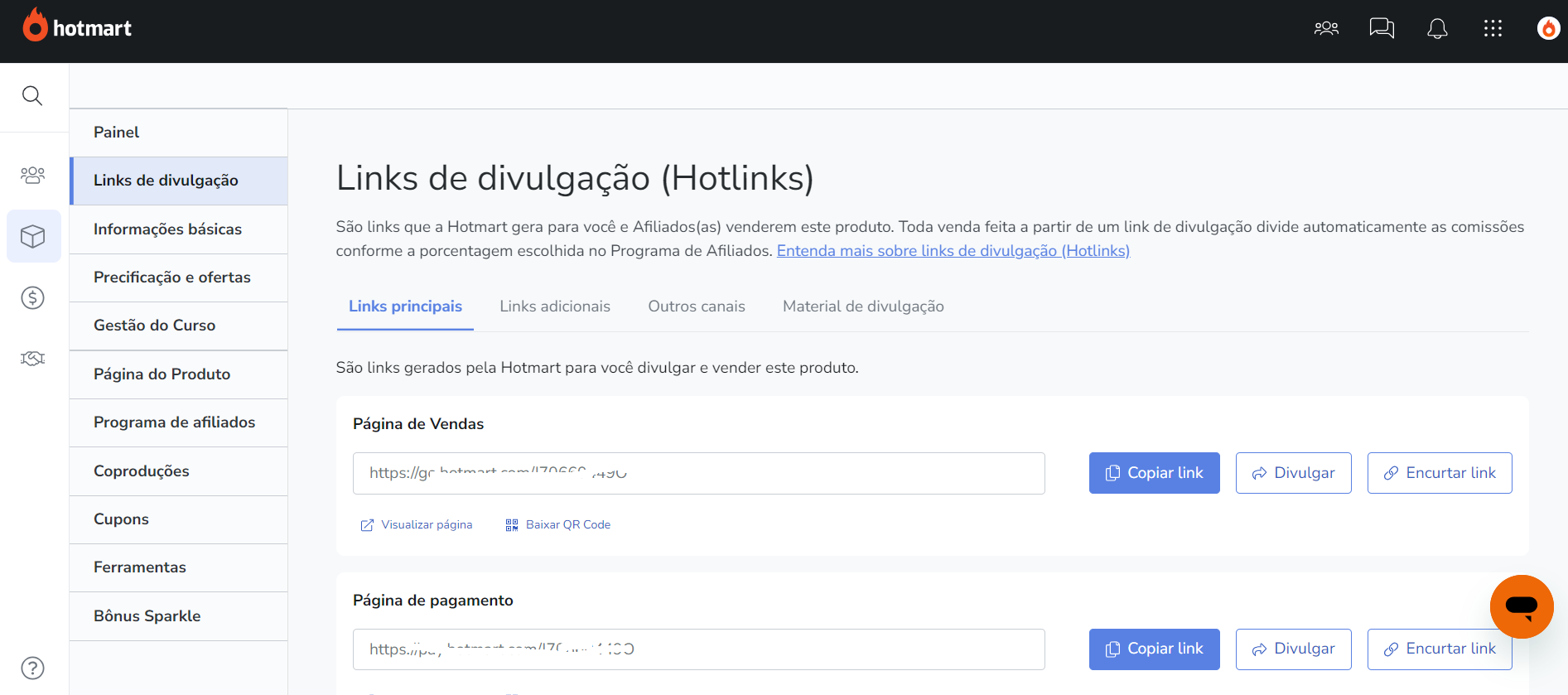The width and height of the screenshot is (1568, 695).
Task: Open Coproduções section
Action: pyautogui.click(x=178, y=471)
